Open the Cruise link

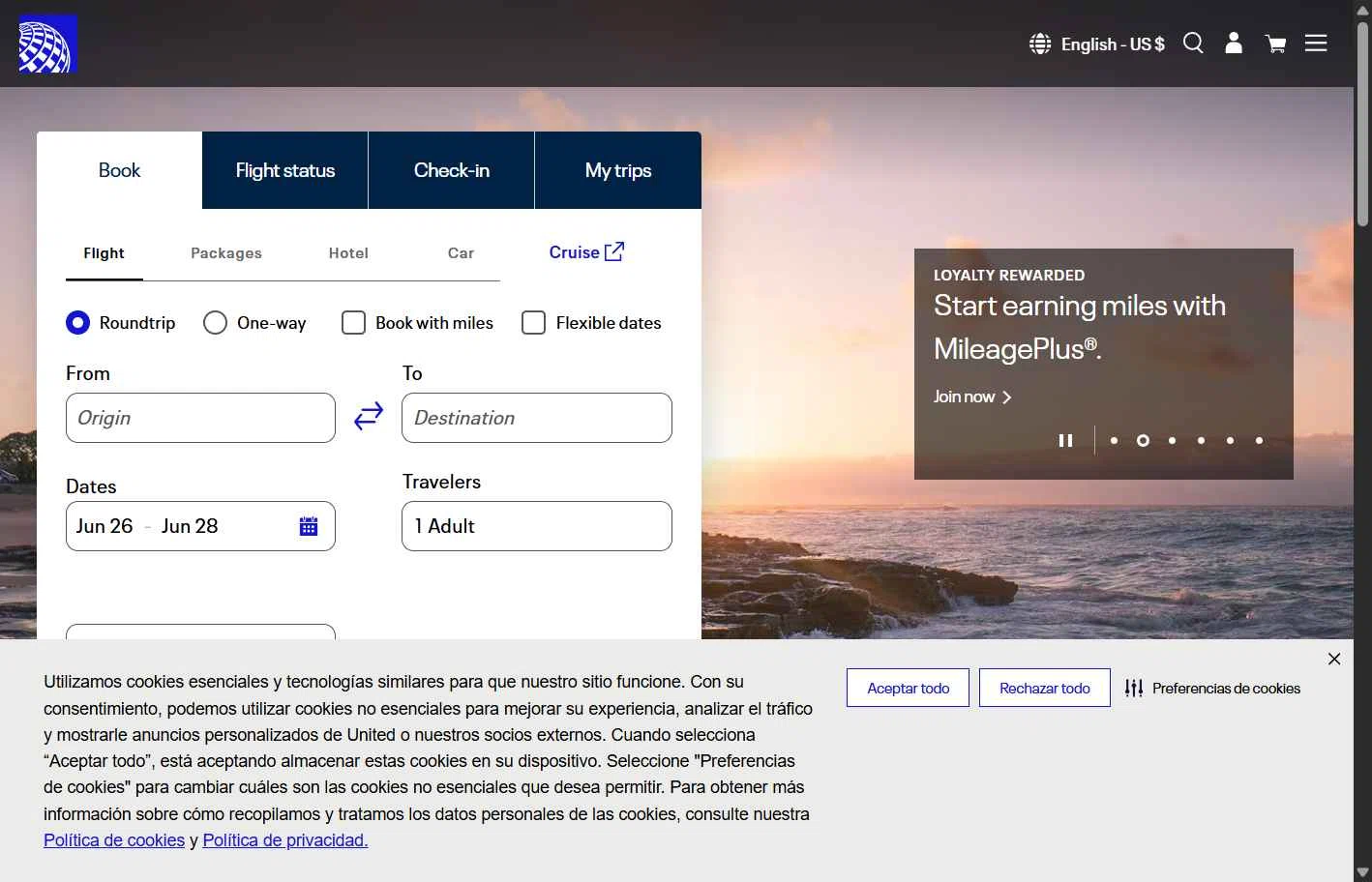tap(586, 251)
